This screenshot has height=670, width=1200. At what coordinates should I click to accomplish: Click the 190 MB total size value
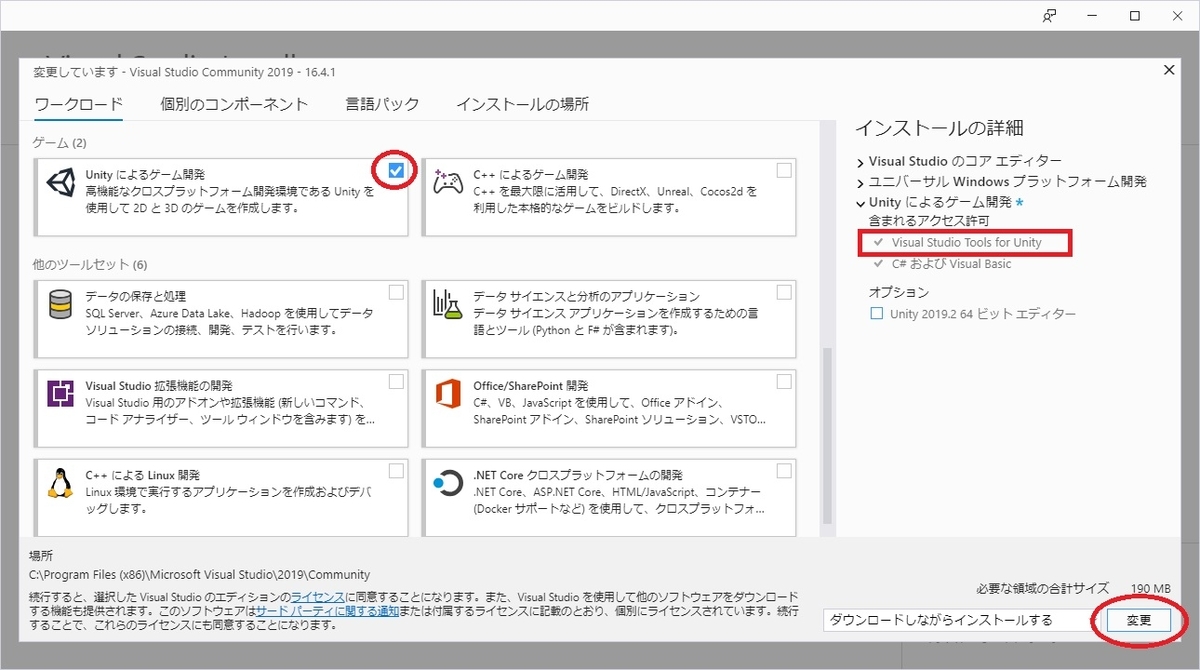tap(1150, 588)
